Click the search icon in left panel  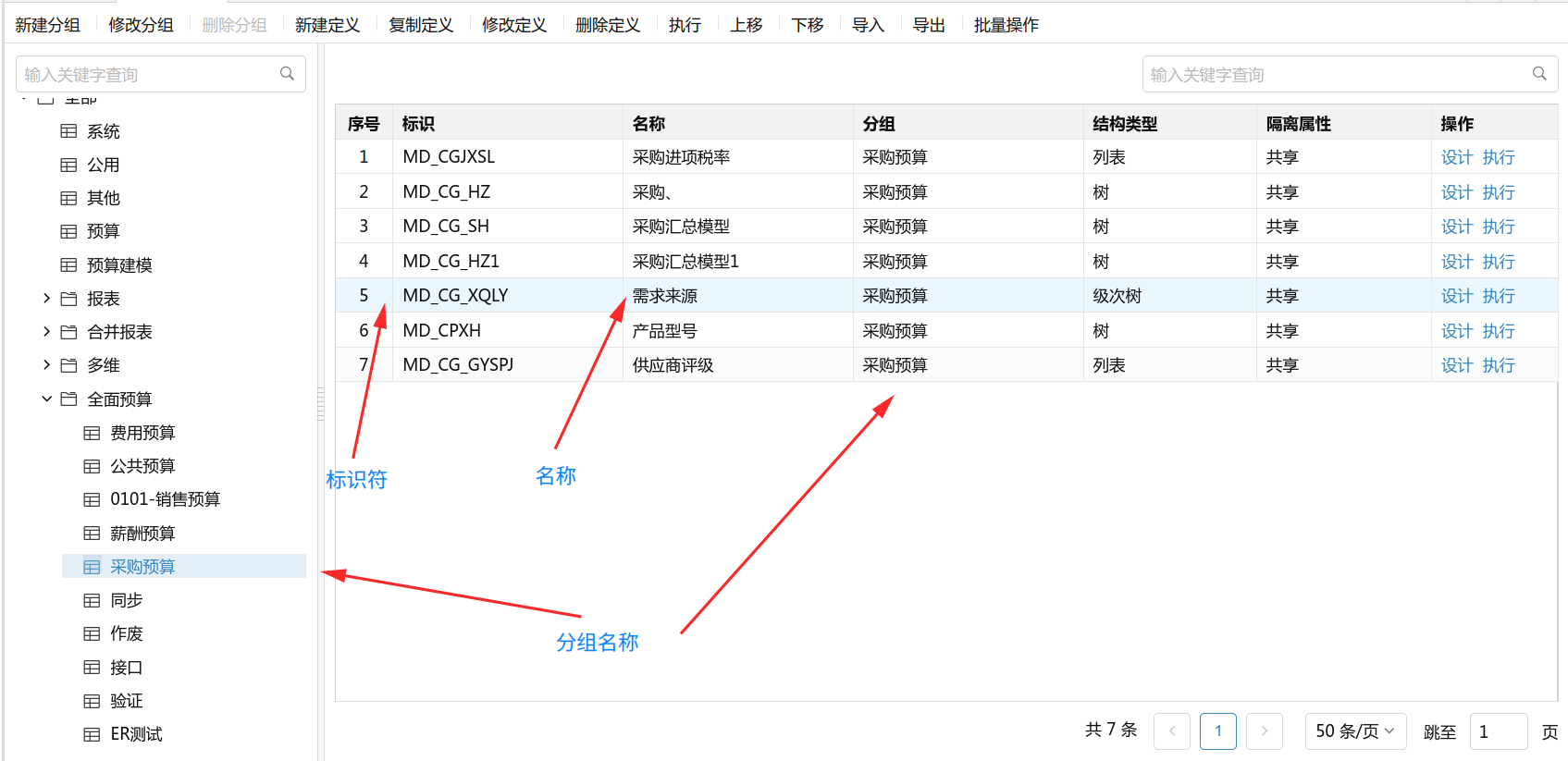click(x=287, y=74)
